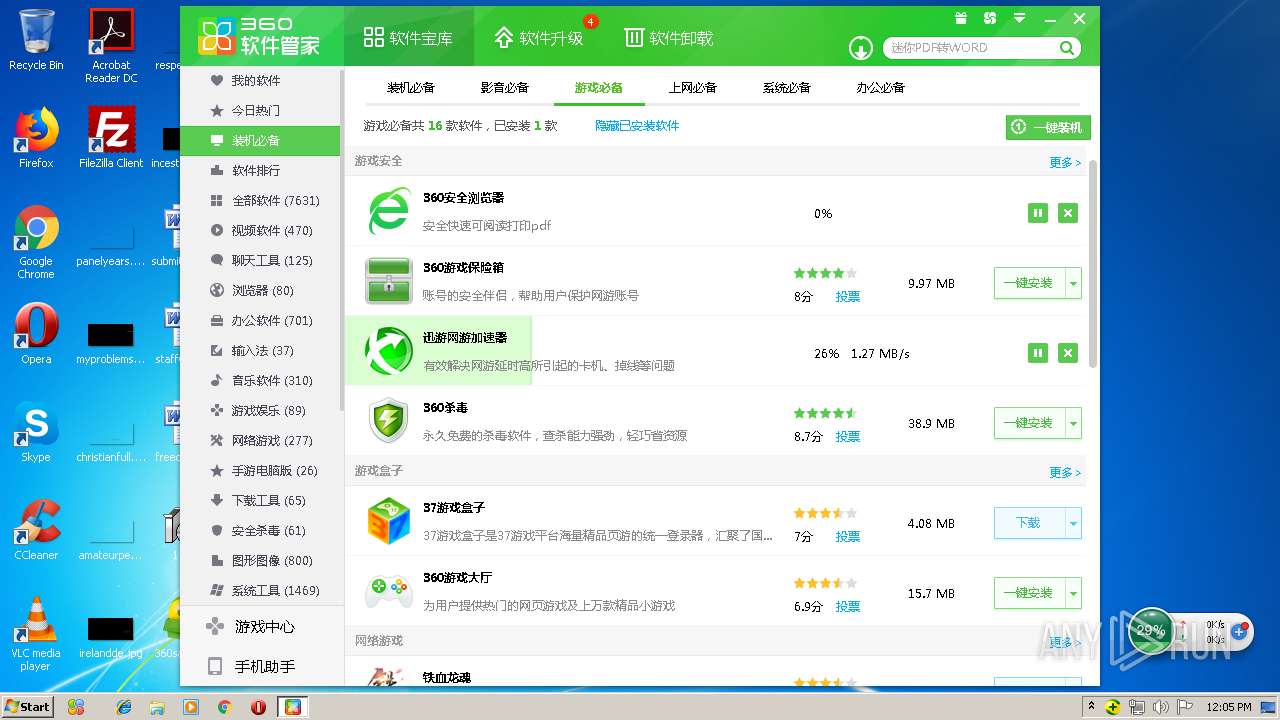This screenshot has width=1280, height=720.
Task: Open 办公软件 (701) category
Action: point(260,320)
